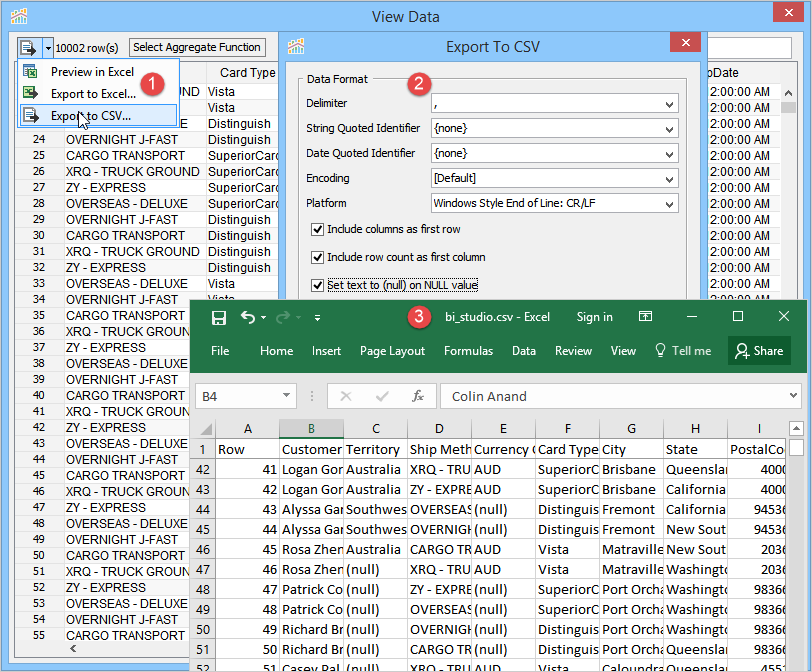
Task: Click the Export to Excel menu icon
Action: point(30,94)
